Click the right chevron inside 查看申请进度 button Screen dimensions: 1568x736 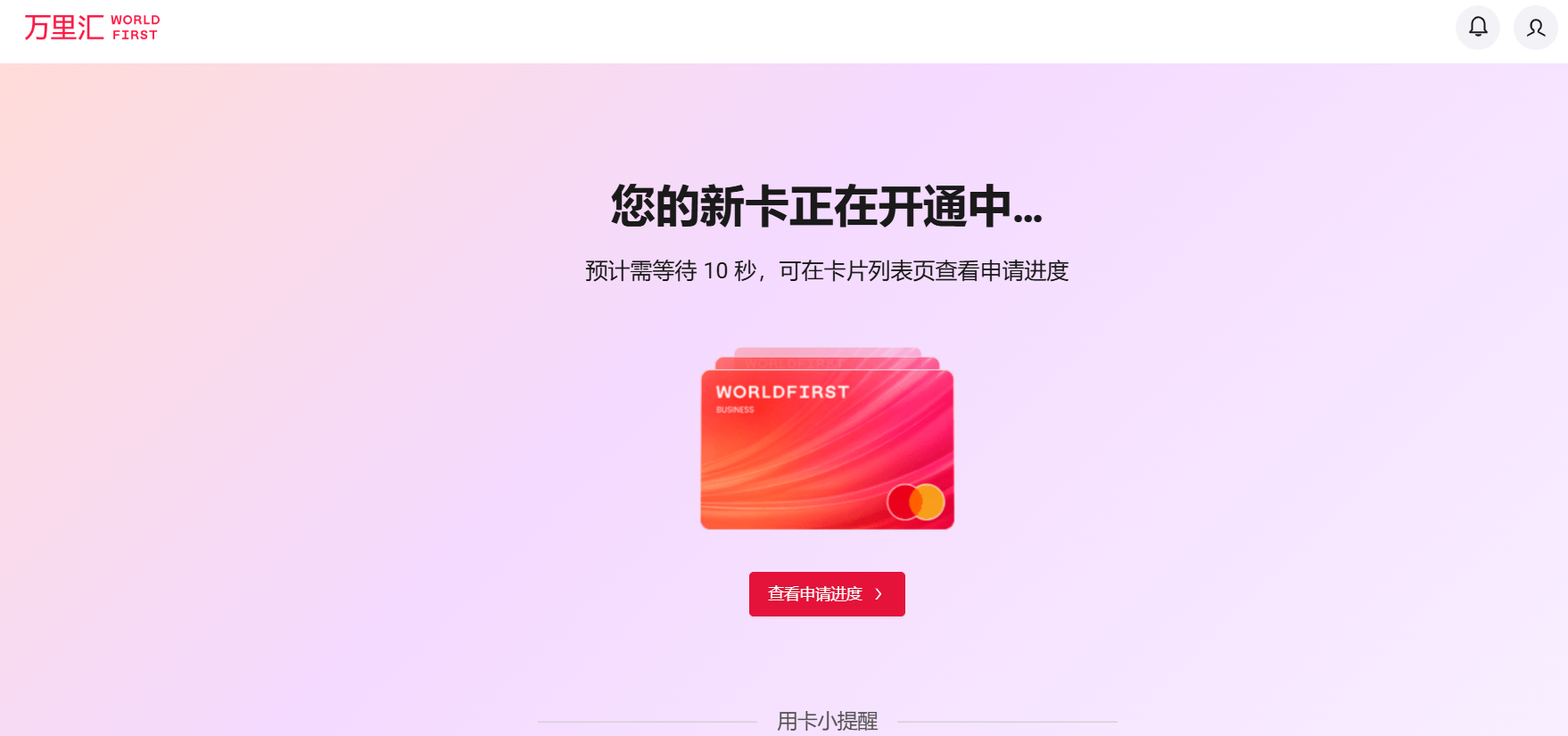pyautogui.click(x=879, y=594)
